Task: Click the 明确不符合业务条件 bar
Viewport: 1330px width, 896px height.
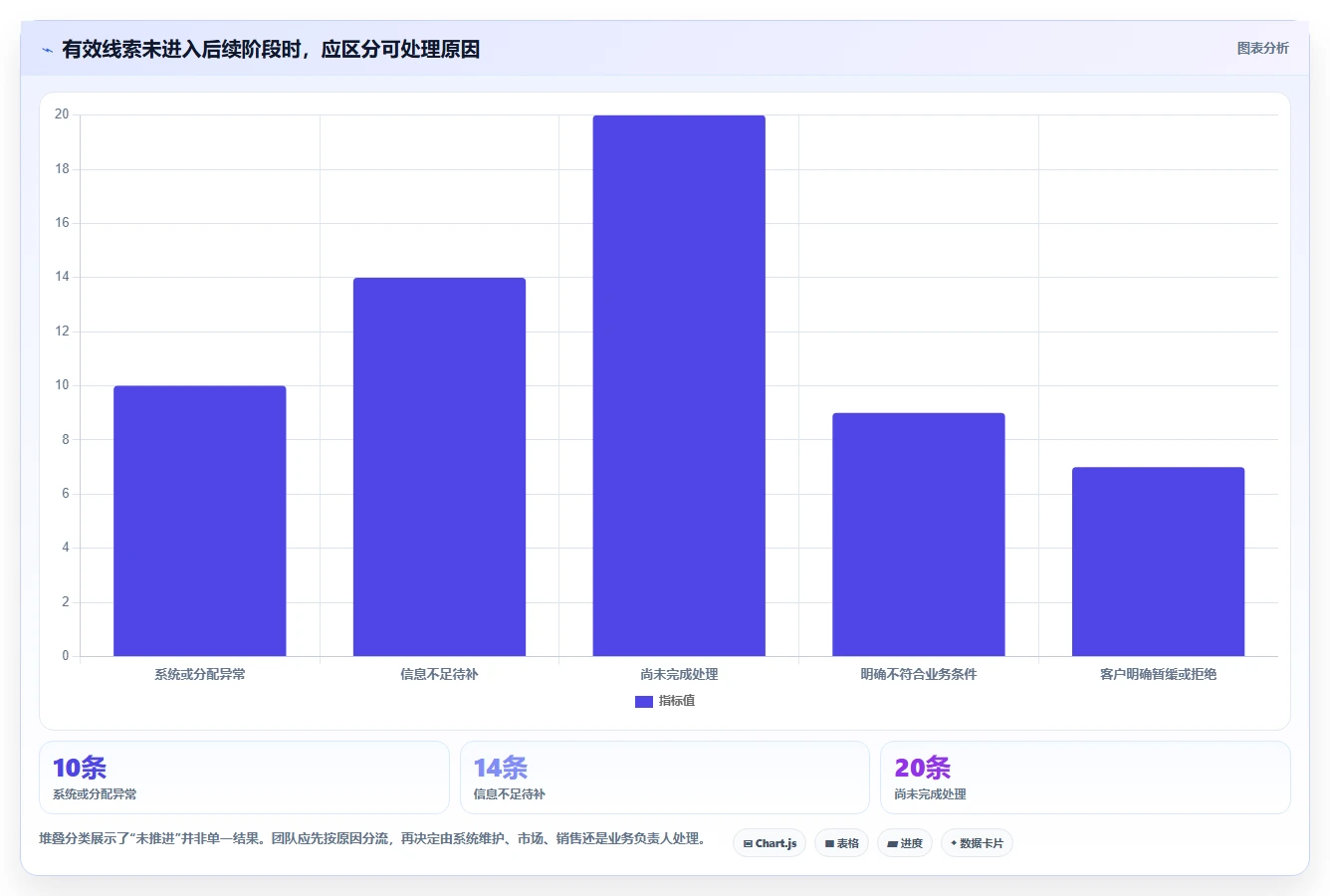Action: coord(919,535)
